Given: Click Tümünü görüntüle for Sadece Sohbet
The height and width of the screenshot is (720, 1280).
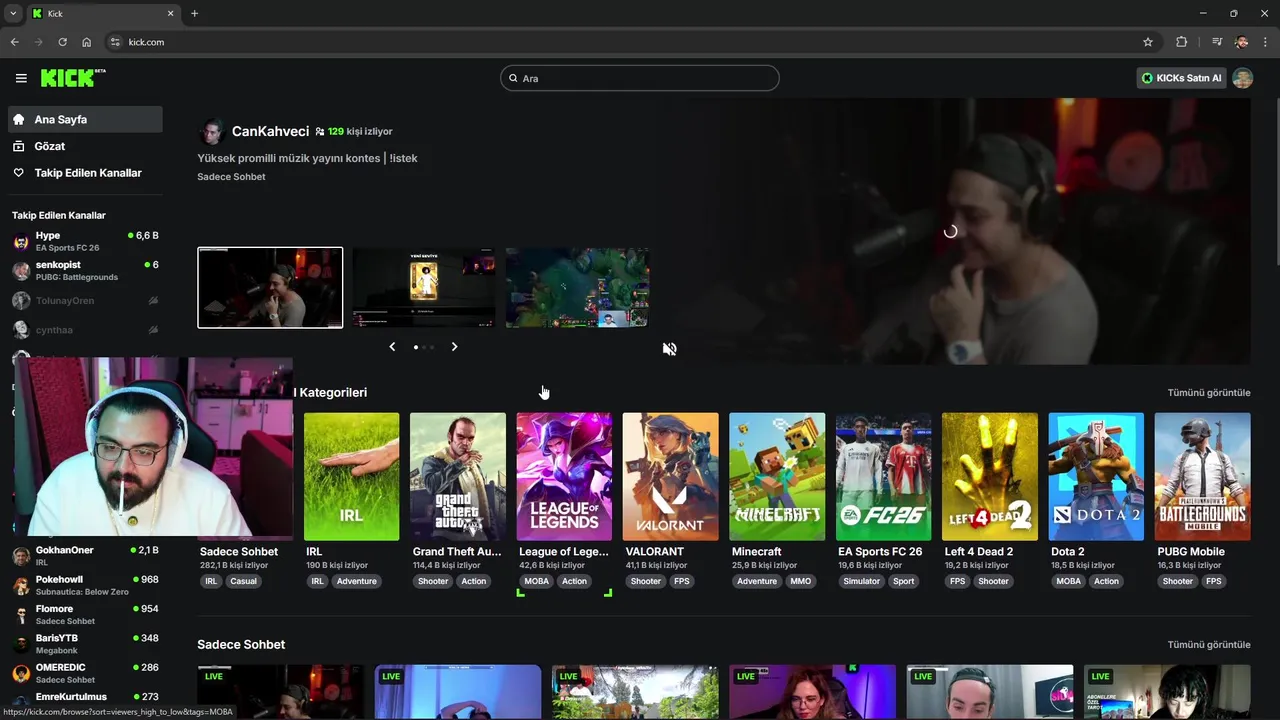Looking at the screenshot, I should [x=1209, y=645].
